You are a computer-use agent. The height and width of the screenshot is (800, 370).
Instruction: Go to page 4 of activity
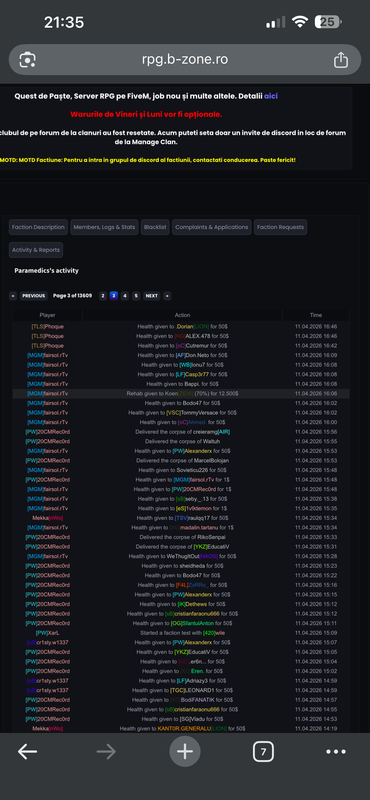pos(125,296)
